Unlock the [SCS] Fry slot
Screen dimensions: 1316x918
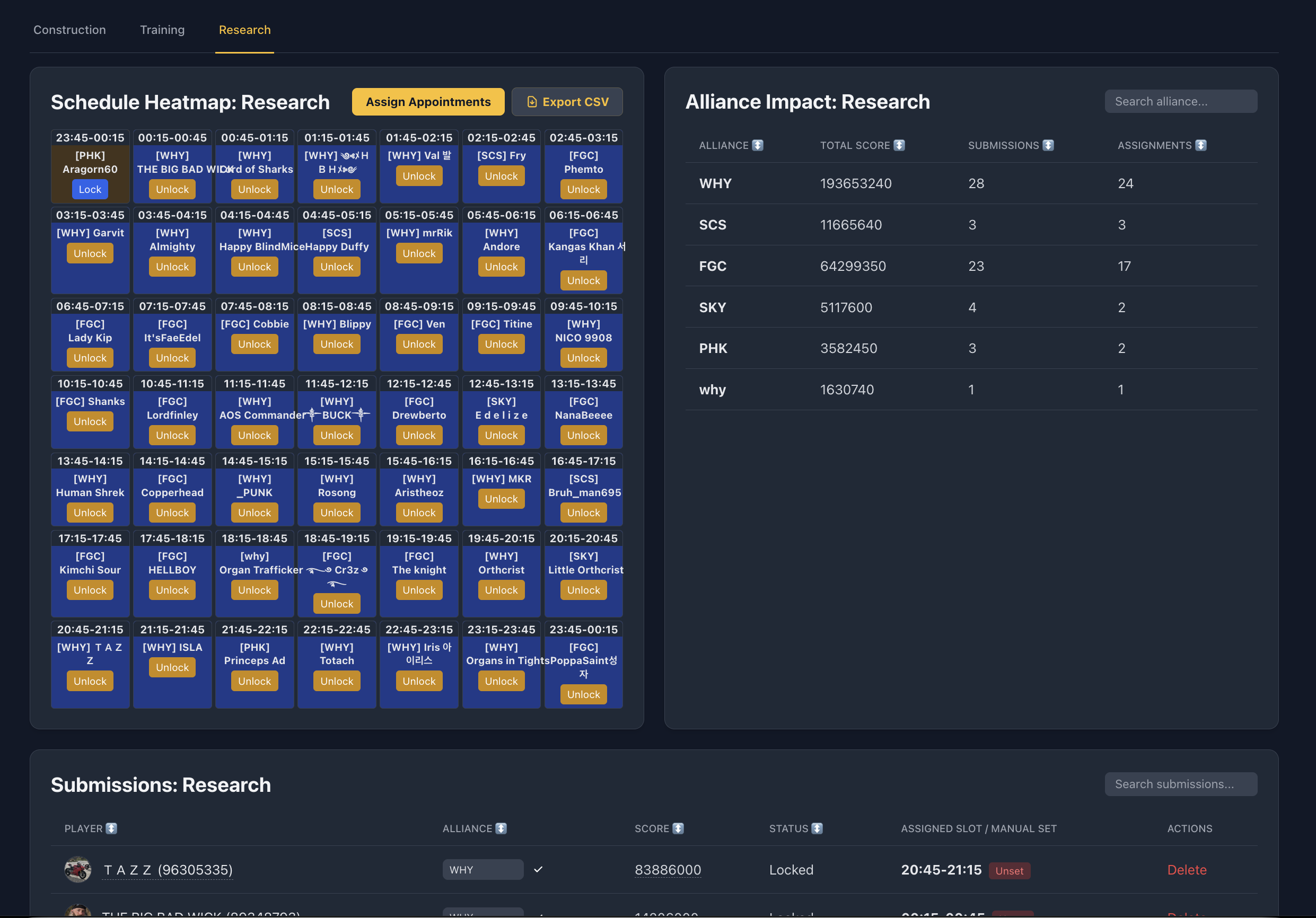coord(501,176)
